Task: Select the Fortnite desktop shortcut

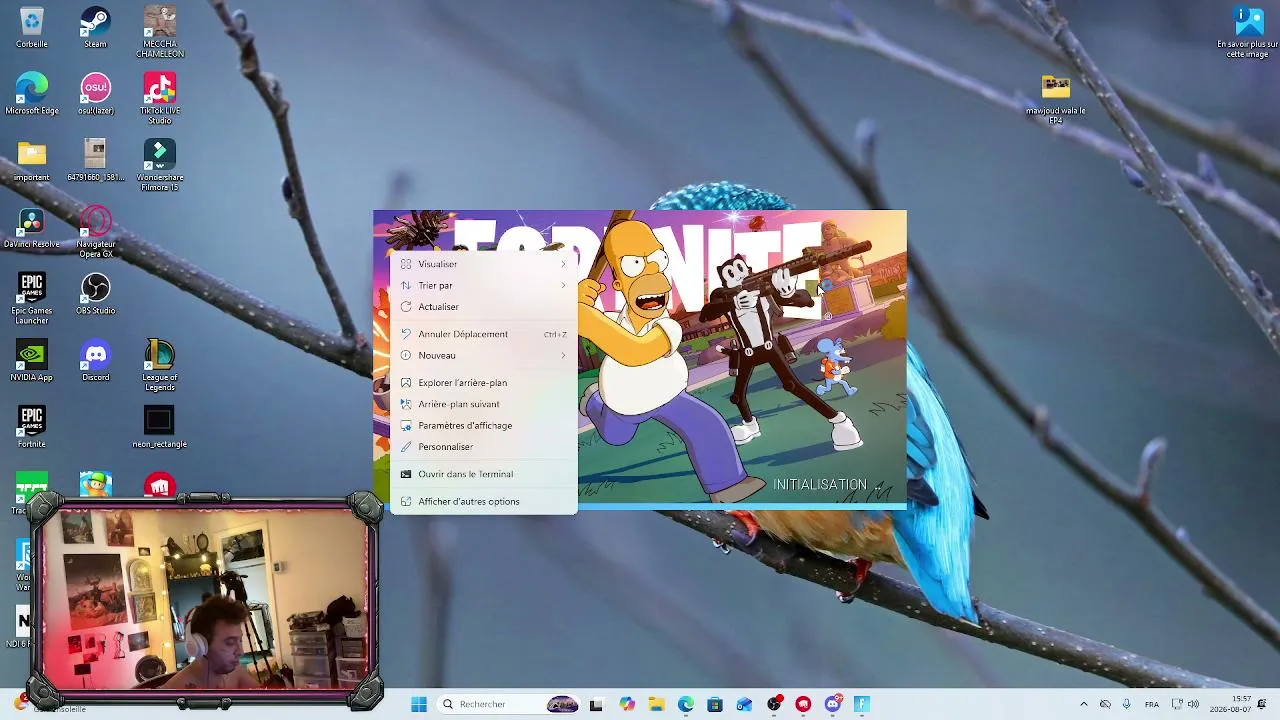Action: 31,428
